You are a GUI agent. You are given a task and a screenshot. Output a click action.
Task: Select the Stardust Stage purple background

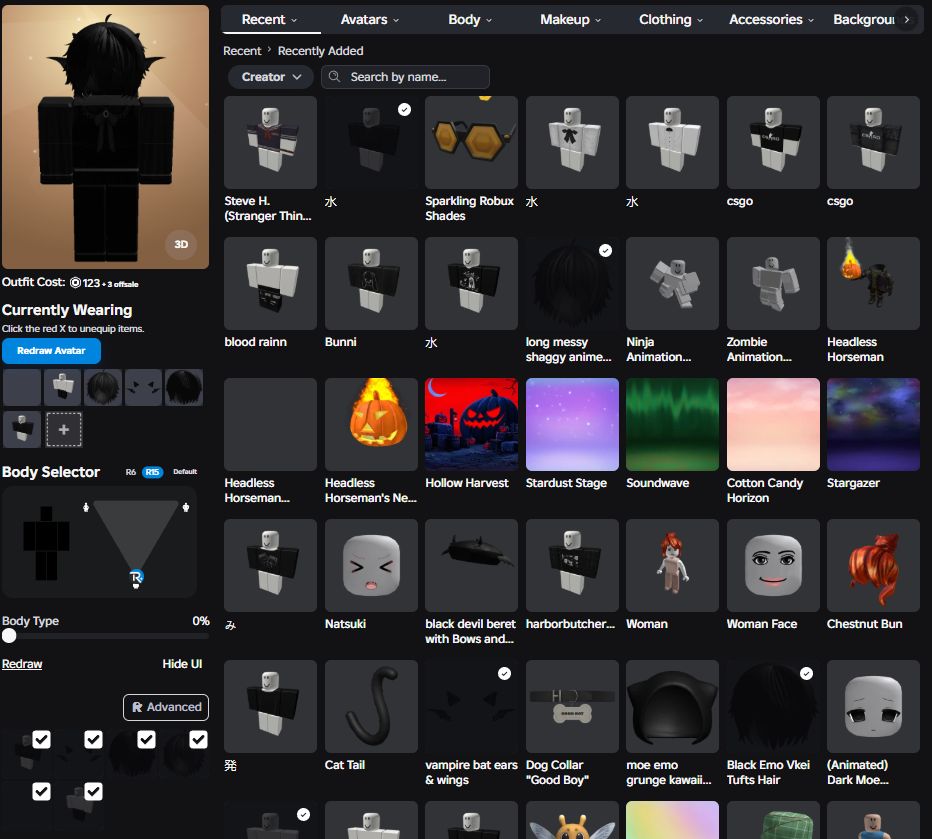[x=572, y=424]
